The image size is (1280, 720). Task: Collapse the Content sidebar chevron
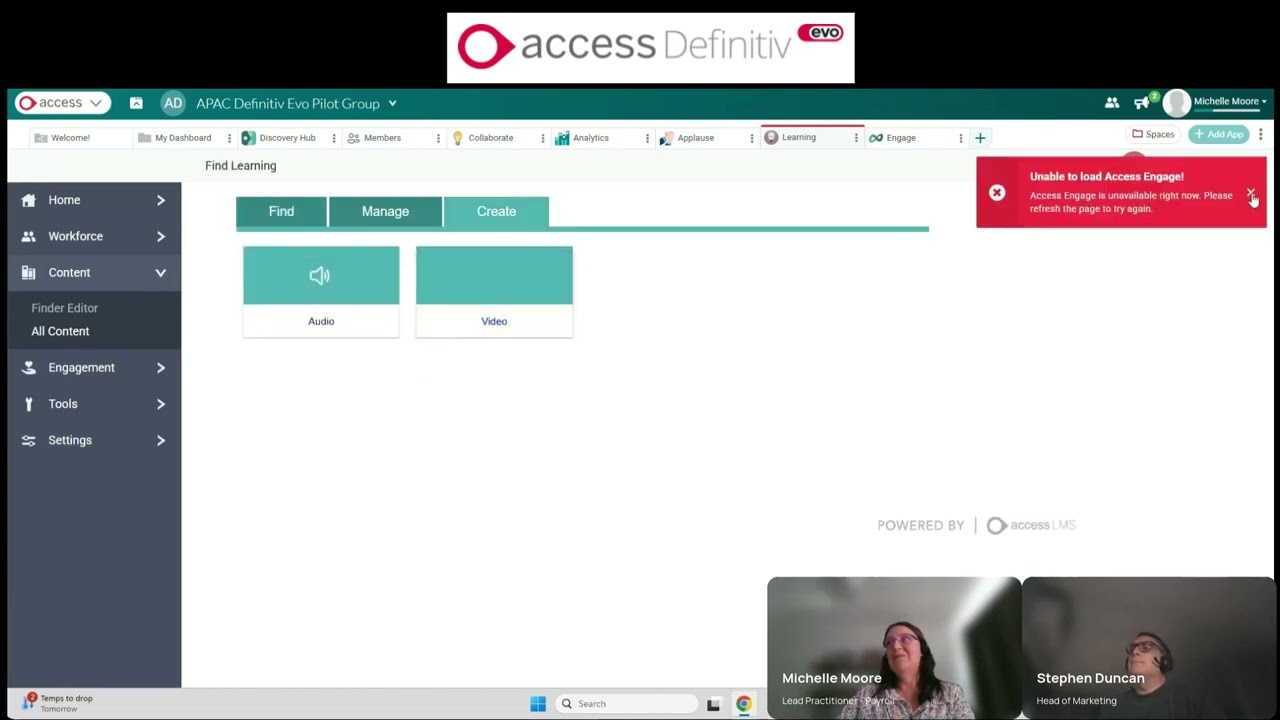[161, 272]
